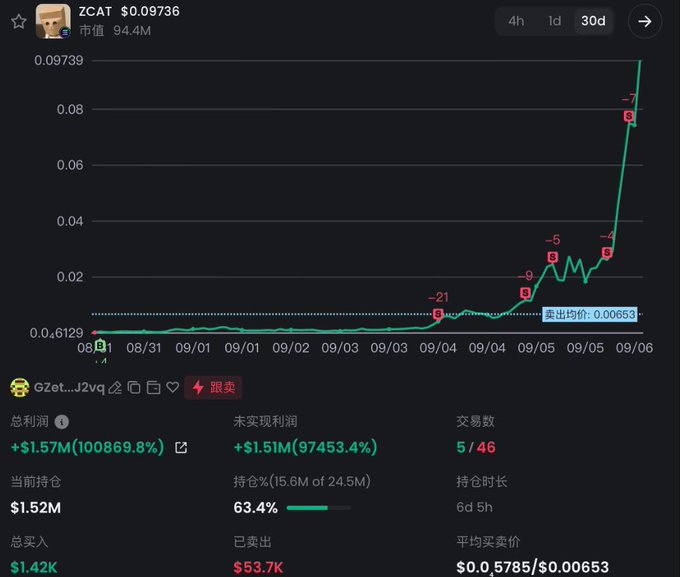
Task: Click the 交易数 label
Action: point(475,421)
